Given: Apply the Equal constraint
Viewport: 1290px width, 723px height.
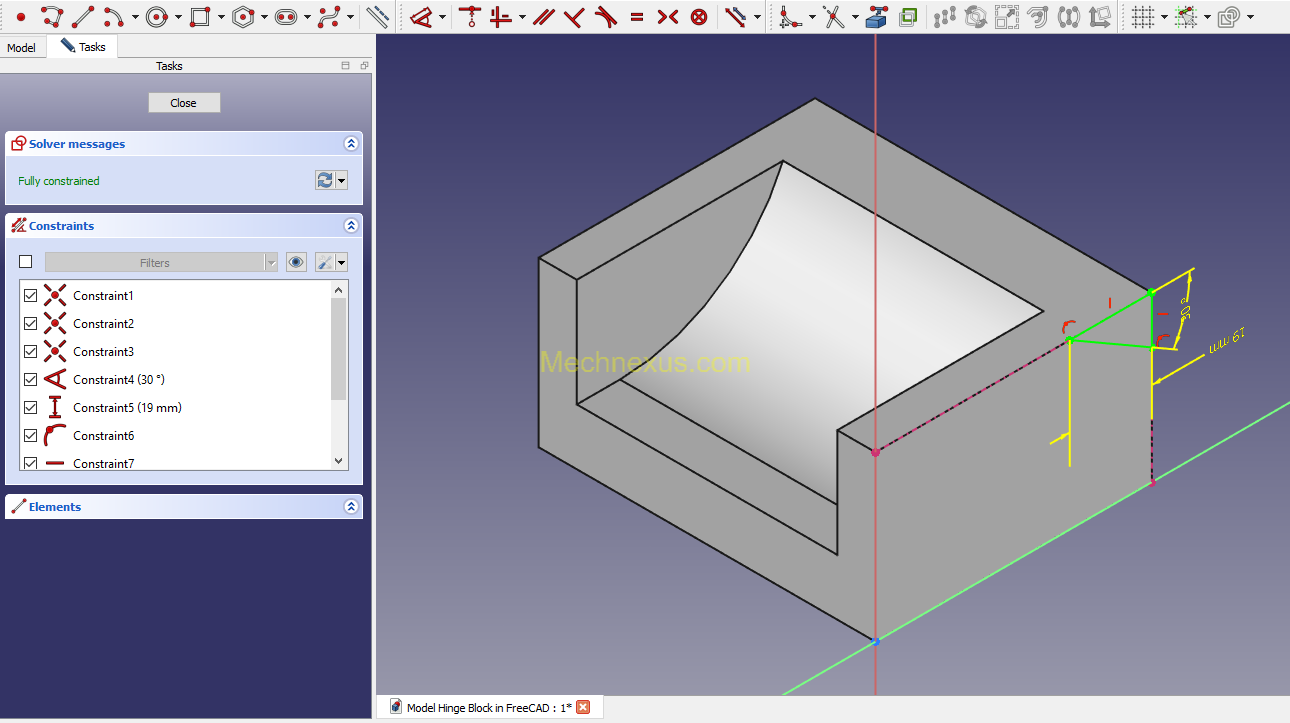Looking at the screenshot, I should (x=637, y=16).
